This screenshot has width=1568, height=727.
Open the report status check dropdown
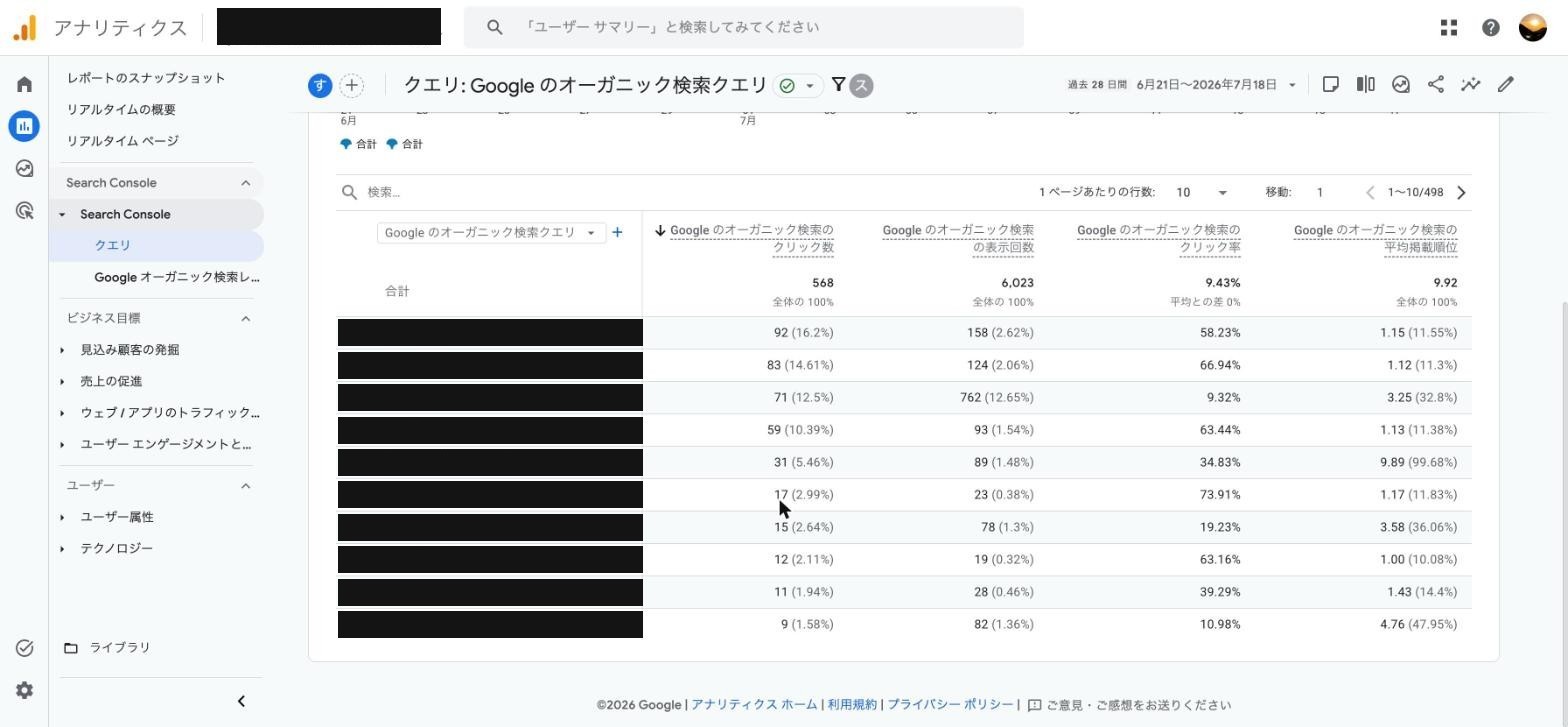pos(798,86)
